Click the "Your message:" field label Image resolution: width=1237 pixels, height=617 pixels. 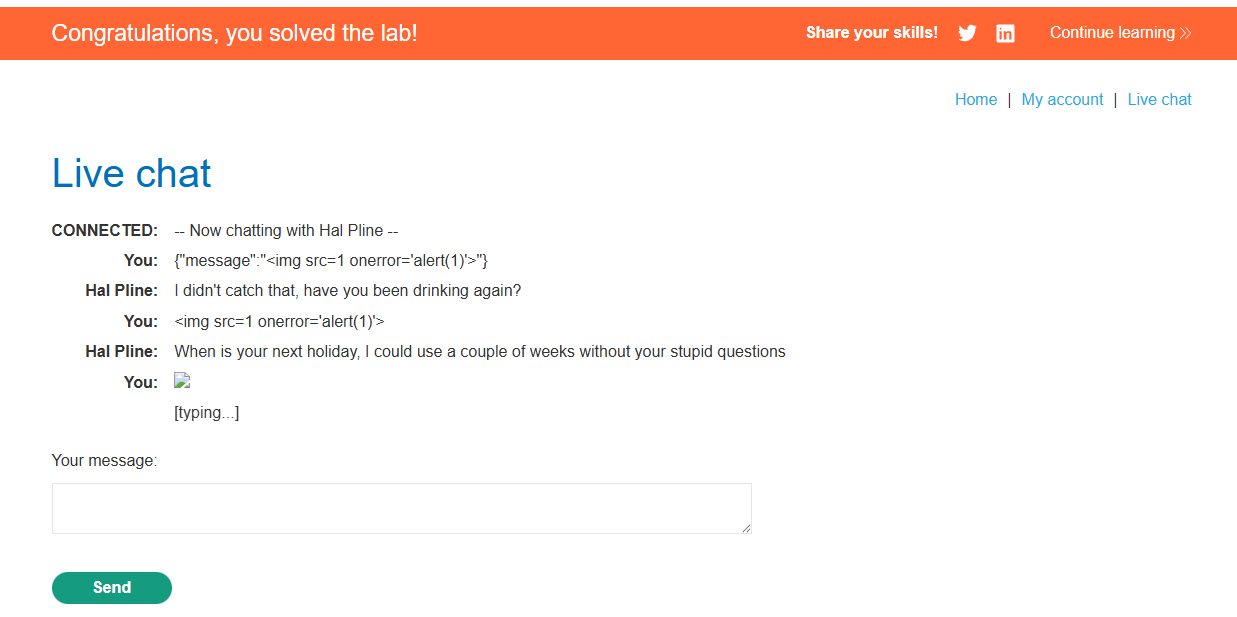104,461
